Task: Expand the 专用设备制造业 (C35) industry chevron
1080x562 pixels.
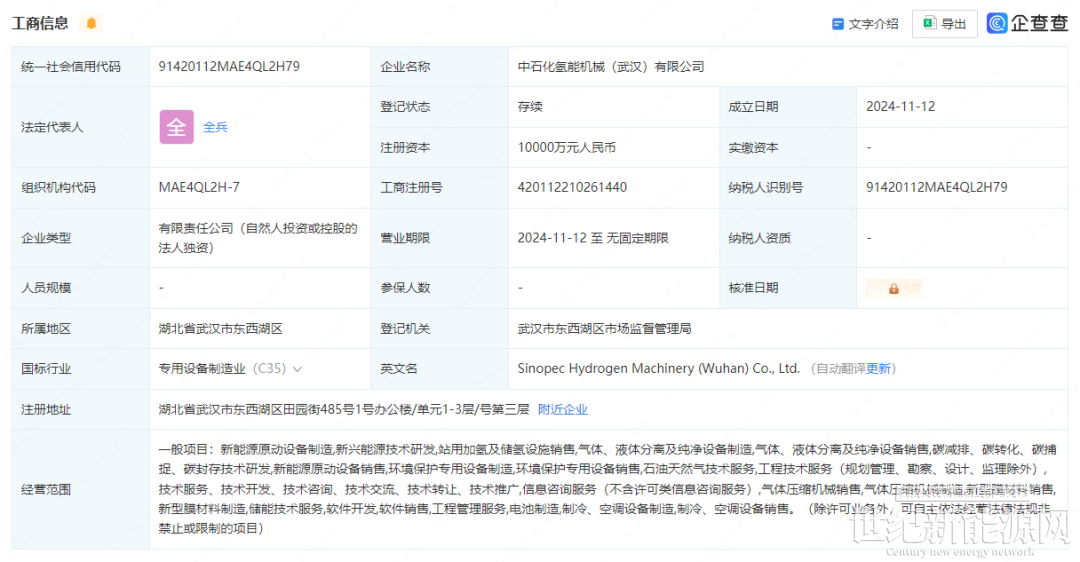Action: pos(297,369)
